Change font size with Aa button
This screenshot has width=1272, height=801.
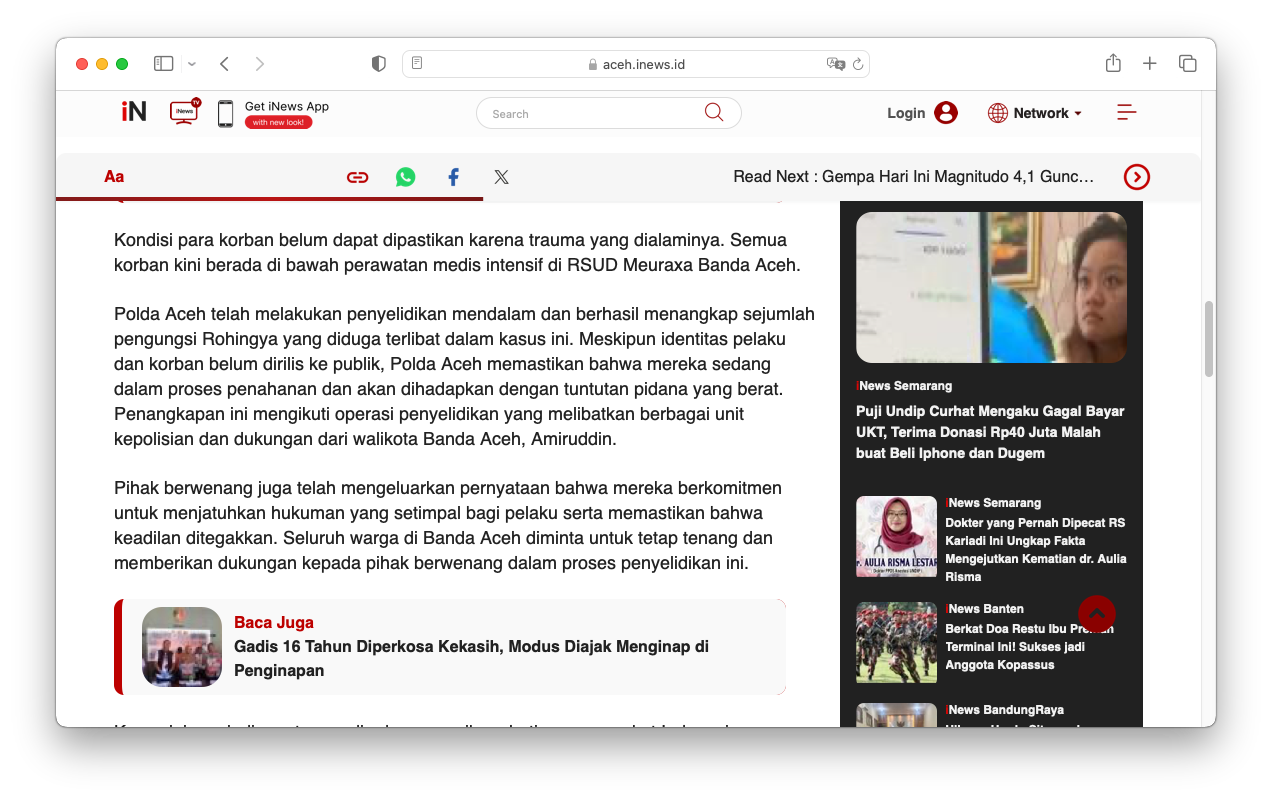[x=114, y=176]
